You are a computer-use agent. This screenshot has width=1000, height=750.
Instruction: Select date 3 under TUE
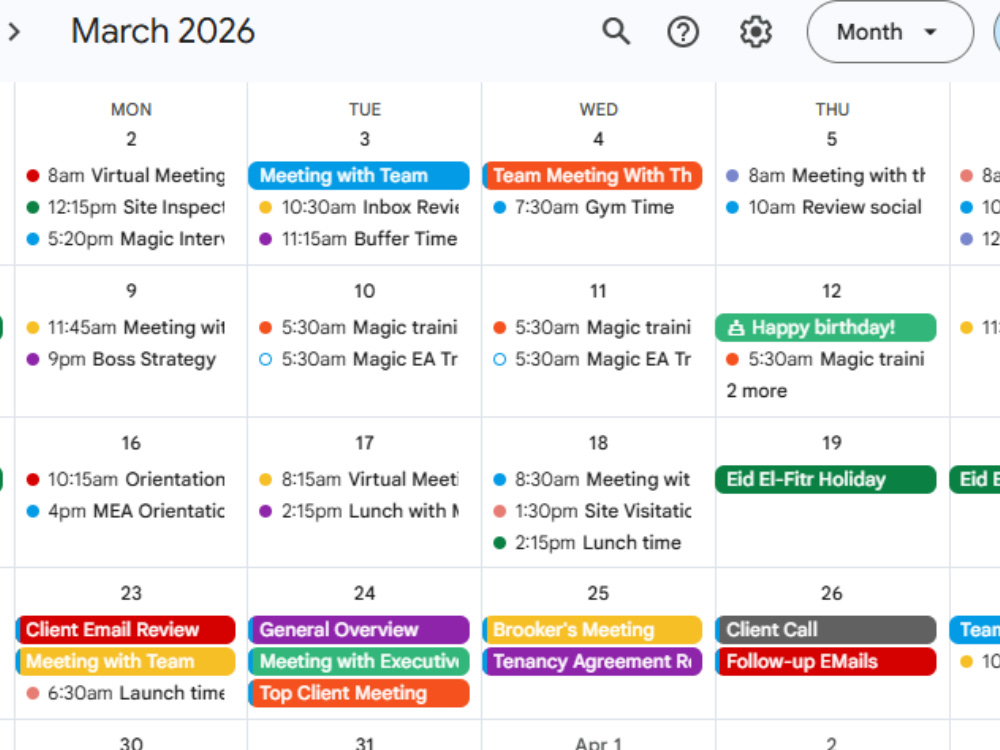coord(364,138)
